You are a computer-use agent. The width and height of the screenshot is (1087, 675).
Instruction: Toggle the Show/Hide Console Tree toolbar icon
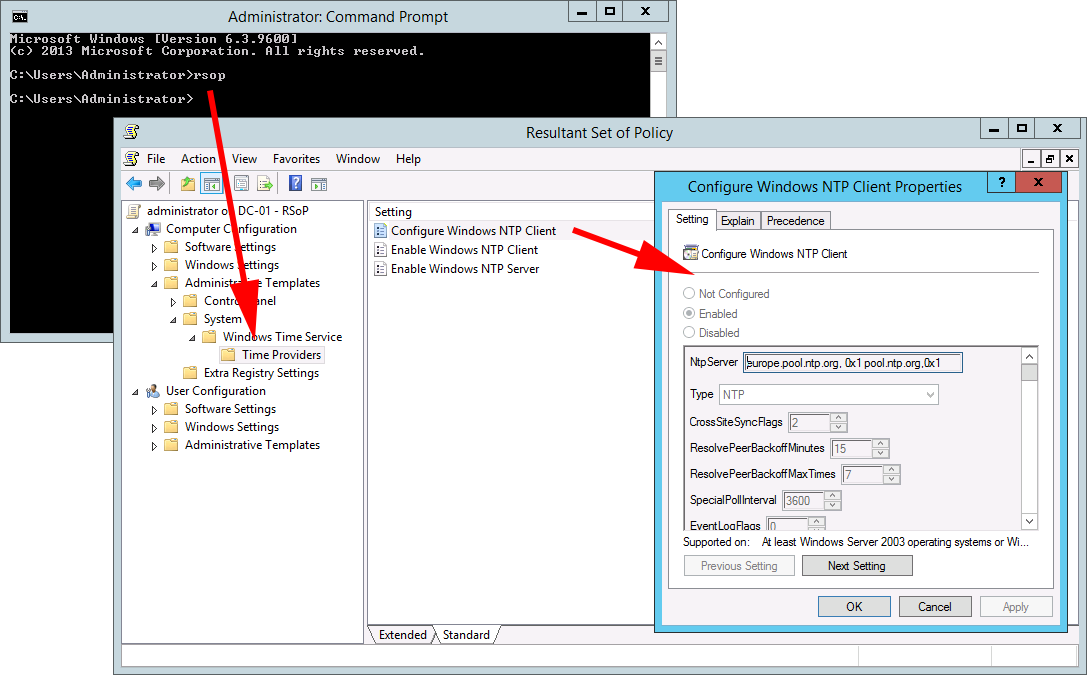click(211, 183)
